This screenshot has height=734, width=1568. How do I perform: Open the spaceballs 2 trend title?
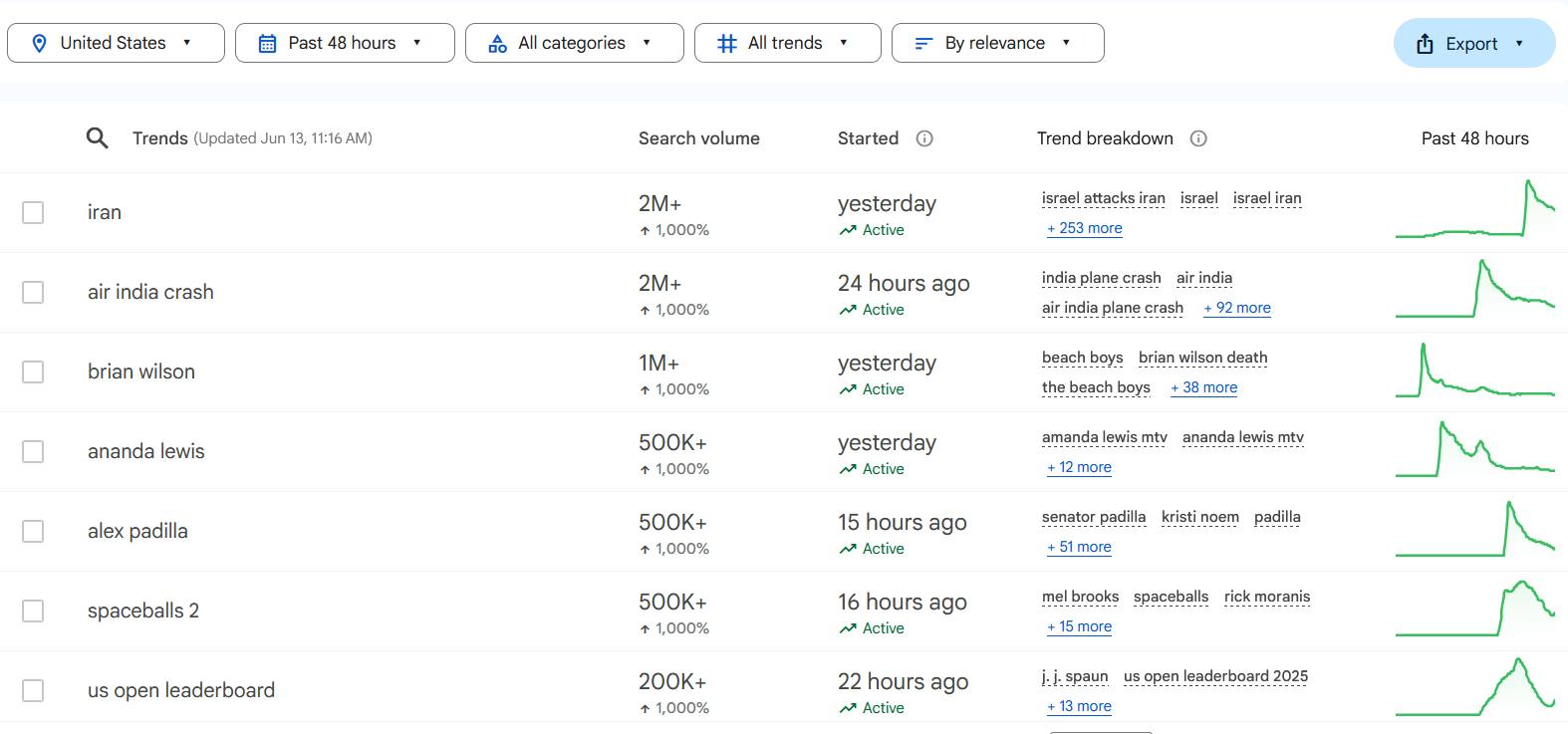143,611
